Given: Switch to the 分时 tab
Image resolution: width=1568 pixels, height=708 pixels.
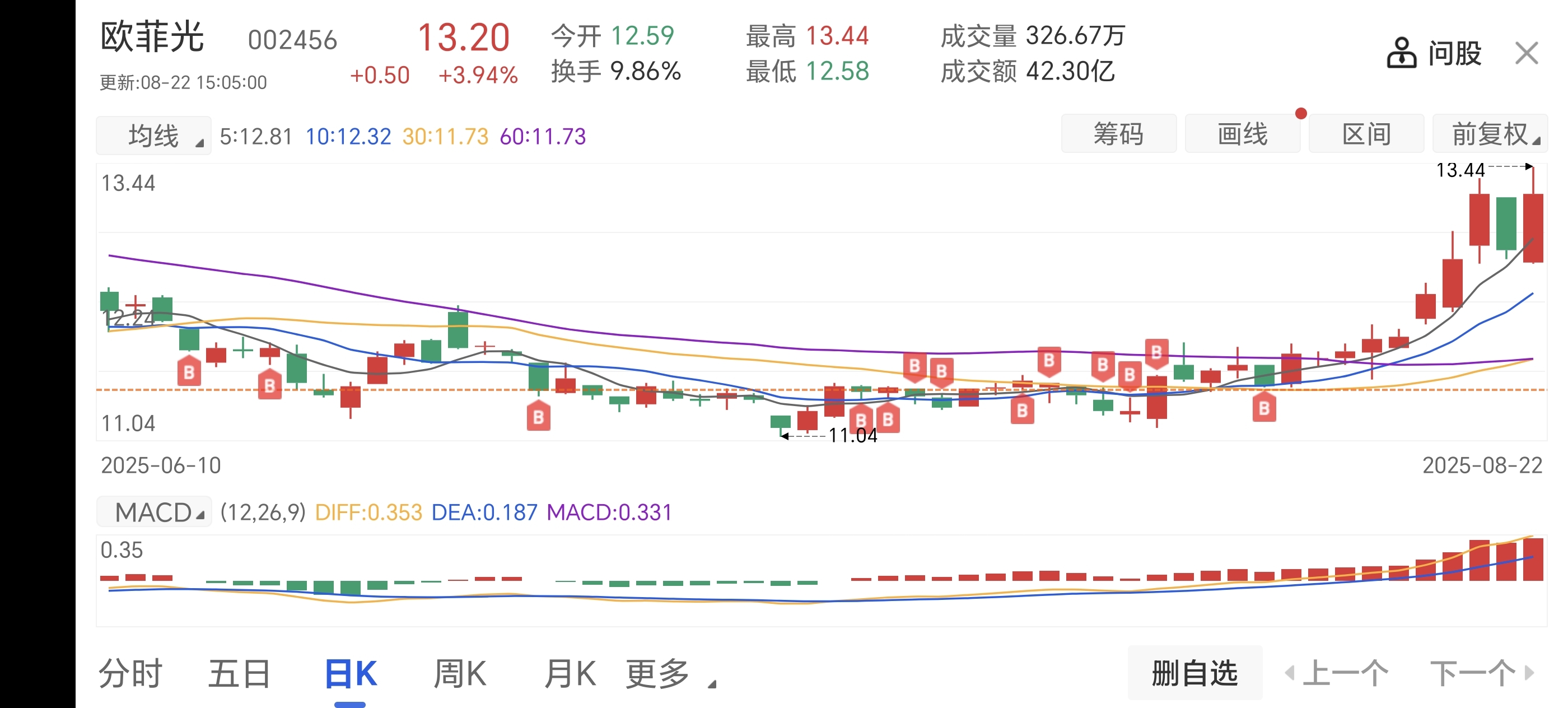Looking at the screenshot, I should (130, 674).
